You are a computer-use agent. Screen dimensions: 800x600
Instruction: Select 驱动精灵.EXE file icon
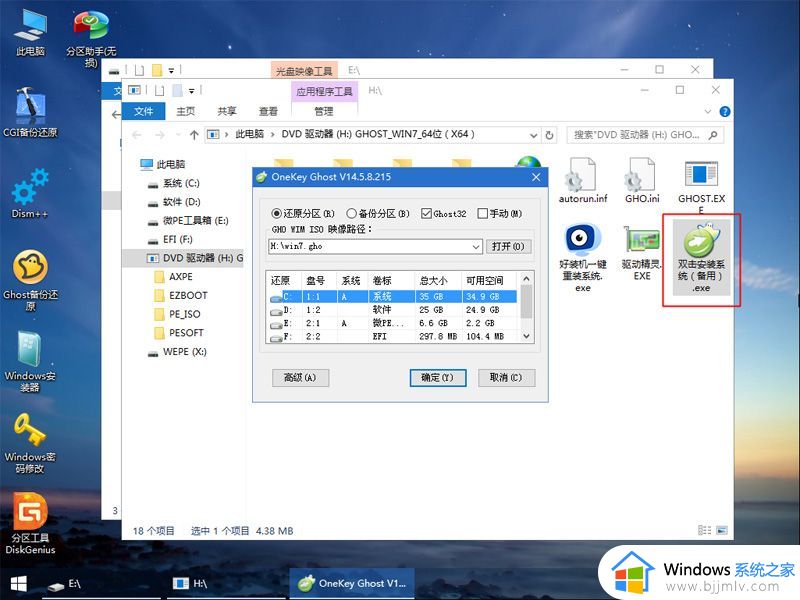click(x=642, y=253)
